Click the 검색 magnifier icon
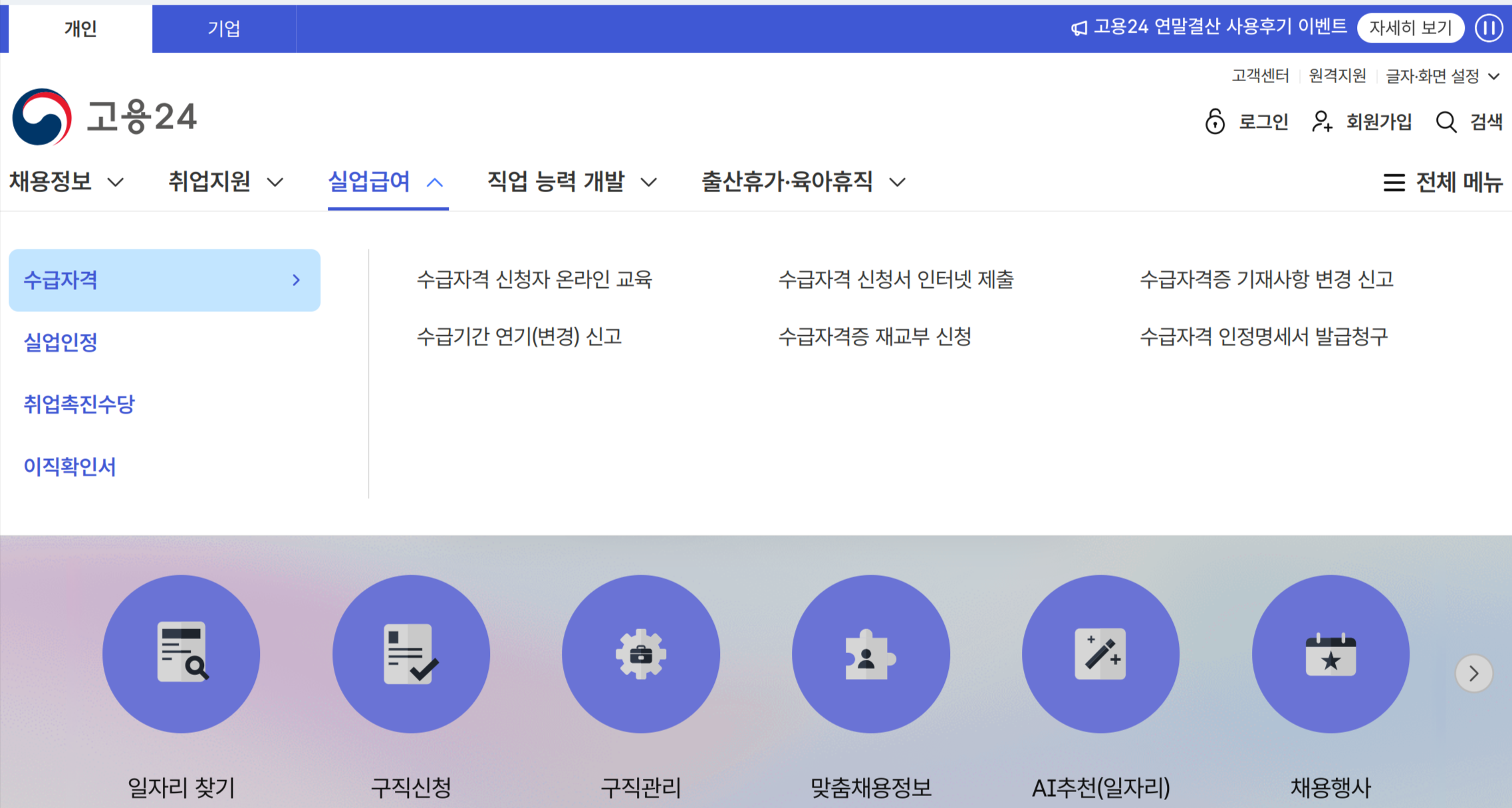This screenshot has height=808, width=1512. [1446, 122]
